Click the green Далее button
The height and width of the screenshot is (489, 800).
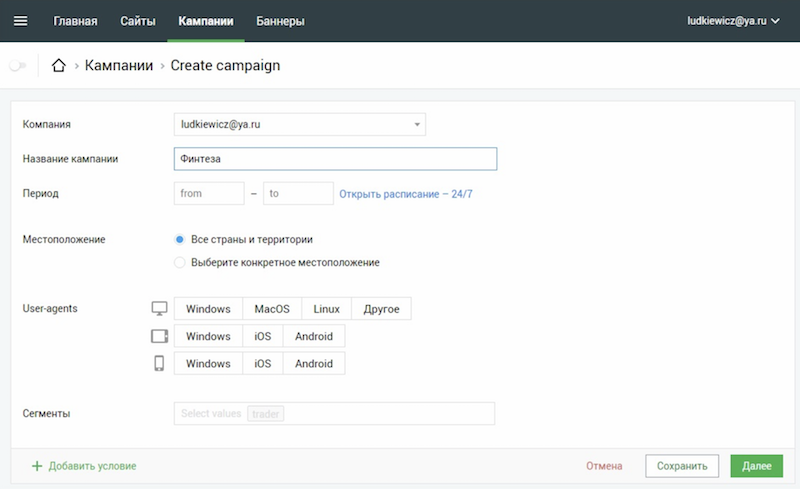point(757,466)
